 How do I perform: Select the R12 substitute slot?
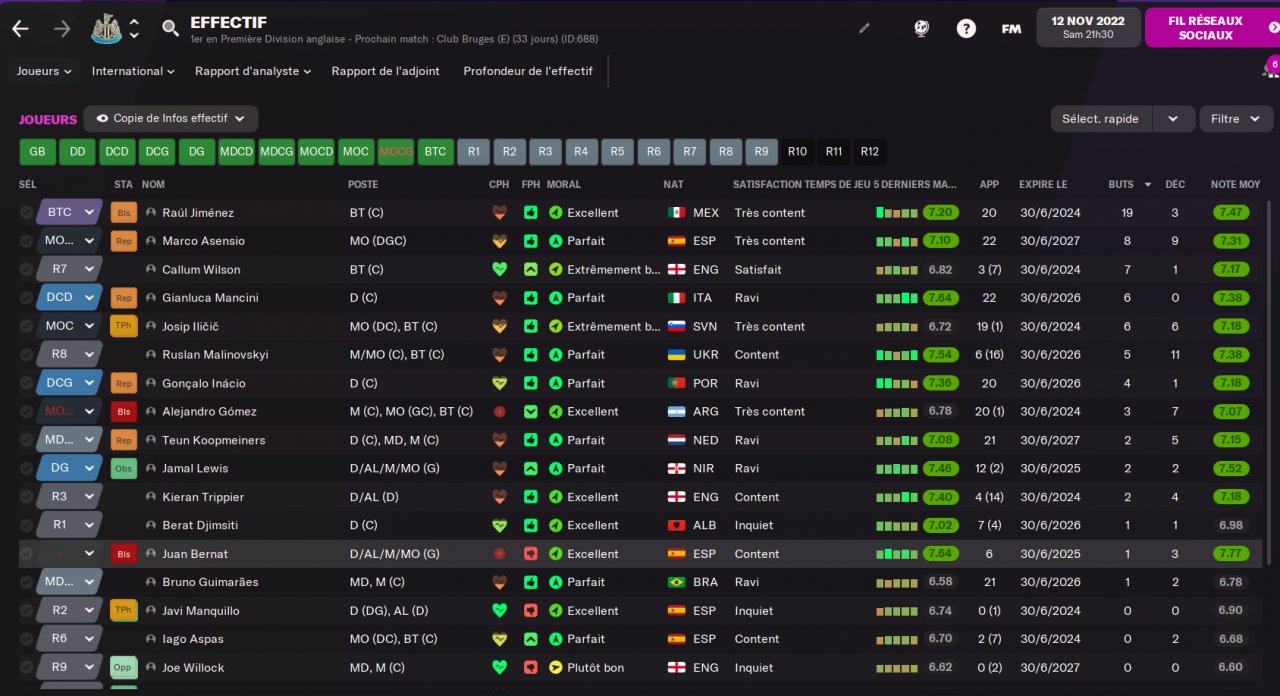(x=870, y=152)
